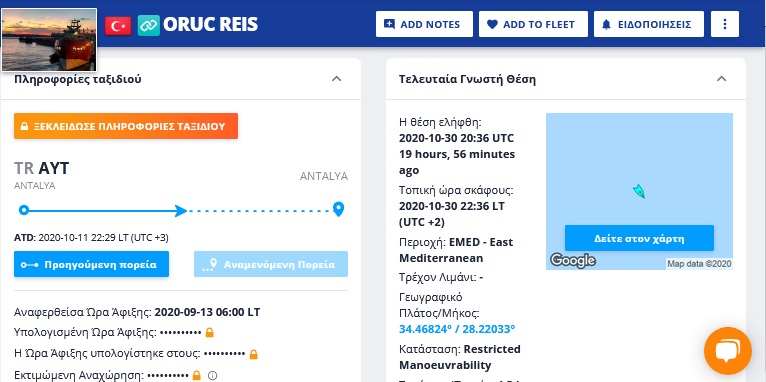Click the teal chain-link icon beside ORUC REIS

click(x=149, y=25)
